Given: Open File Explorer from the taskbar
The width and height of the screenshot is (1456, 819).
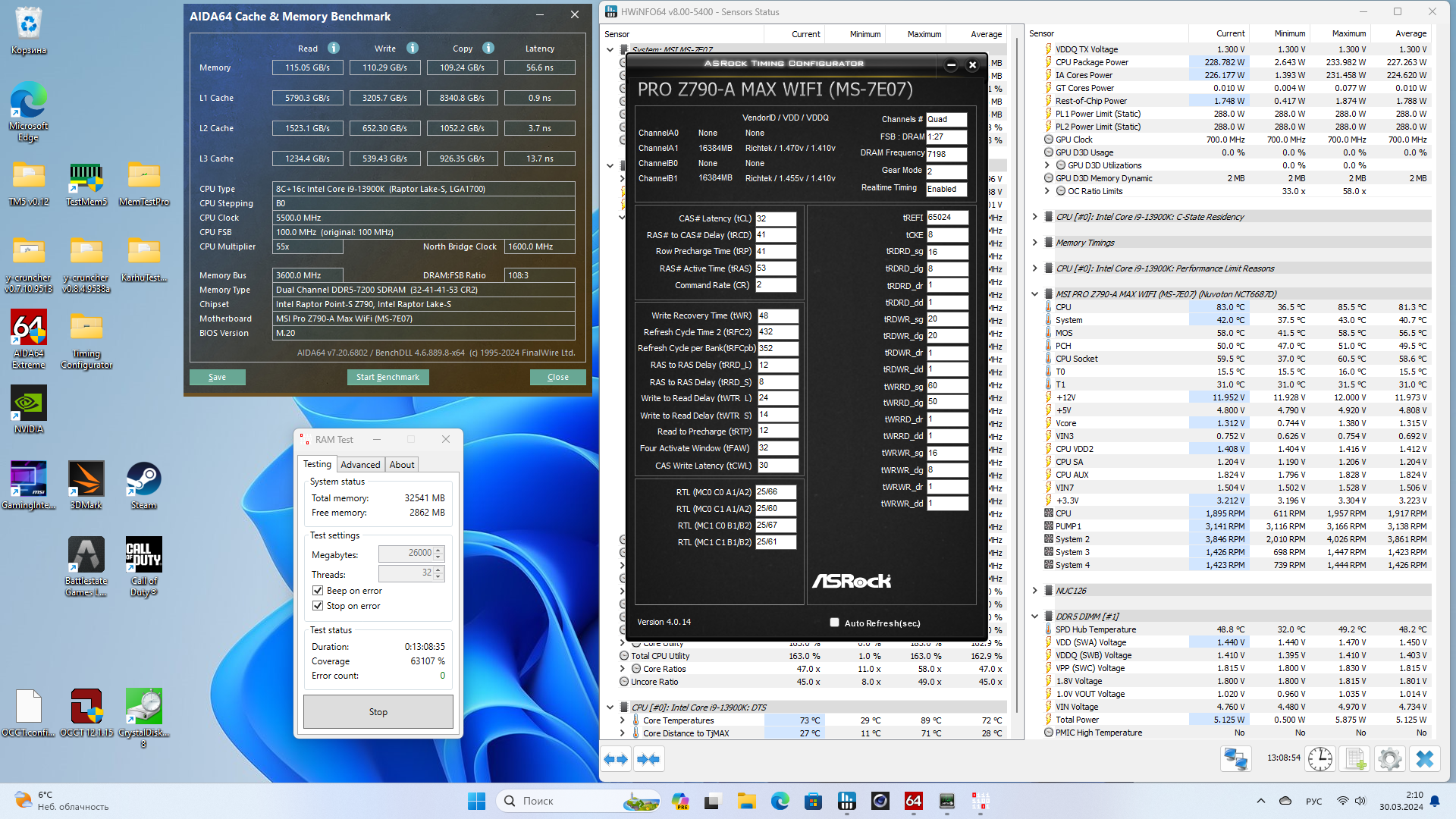Looking at the screenshot, I should pos(747,801).
